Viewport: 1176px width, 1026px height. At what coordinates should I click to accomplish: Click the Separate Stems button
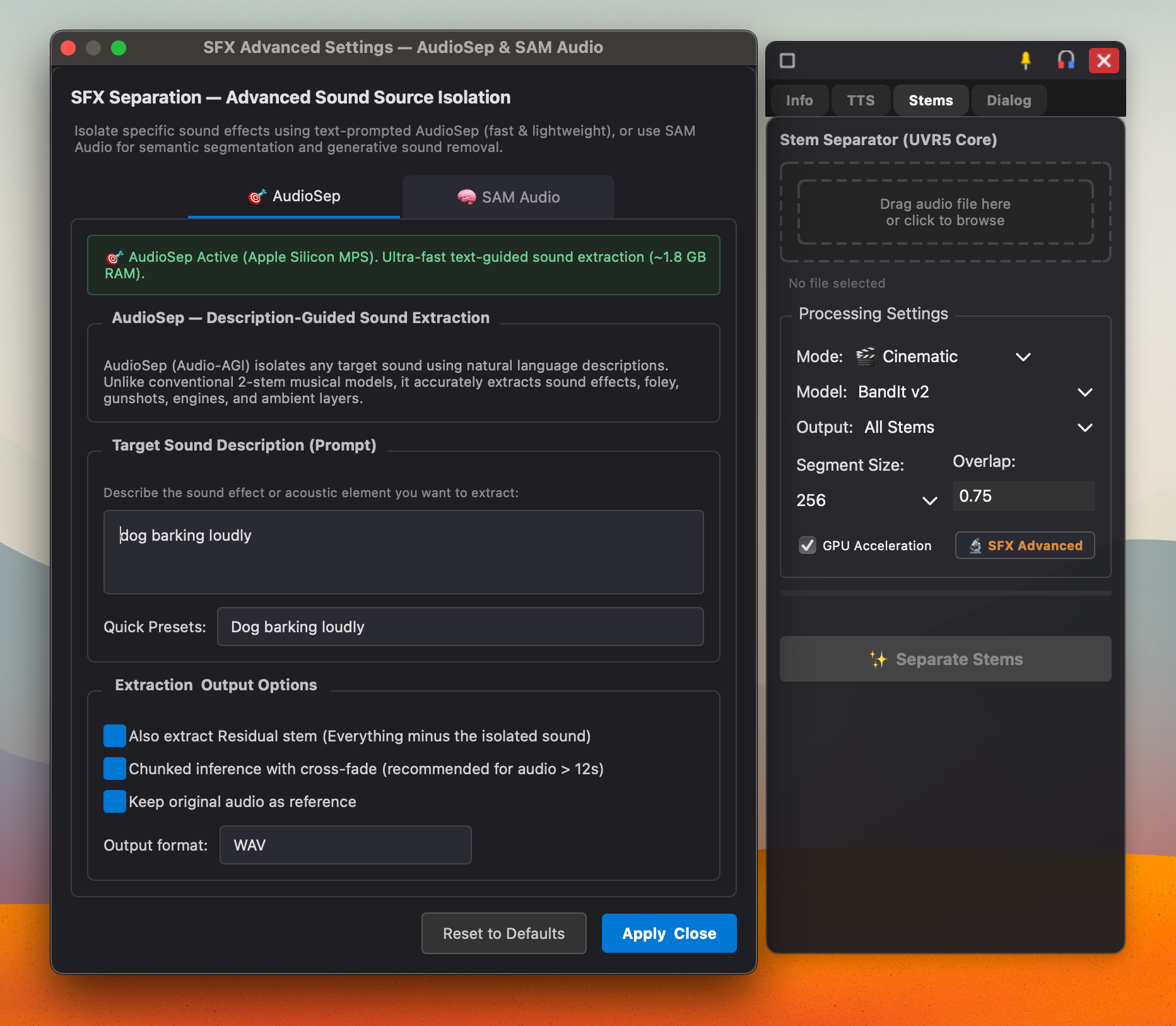(x=946, y=659)
